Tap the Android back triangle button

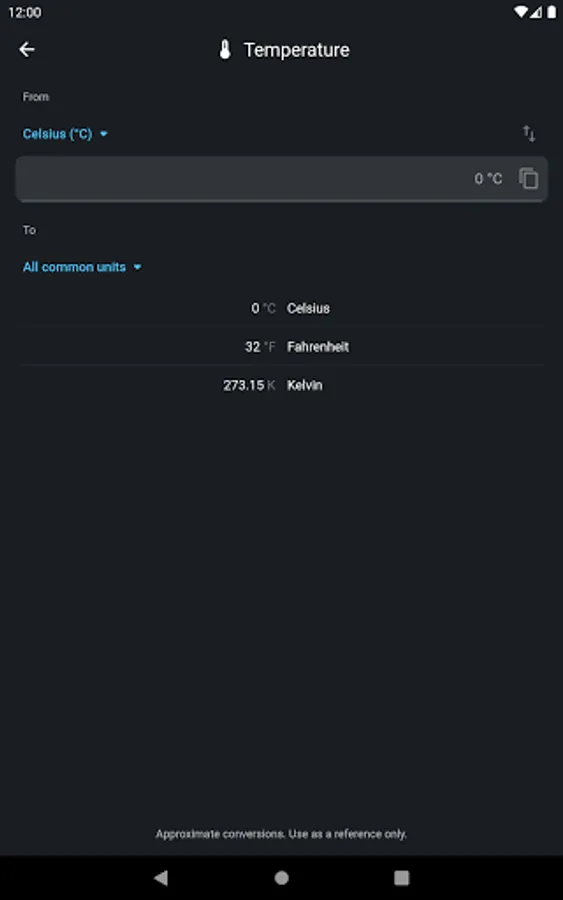161,877
